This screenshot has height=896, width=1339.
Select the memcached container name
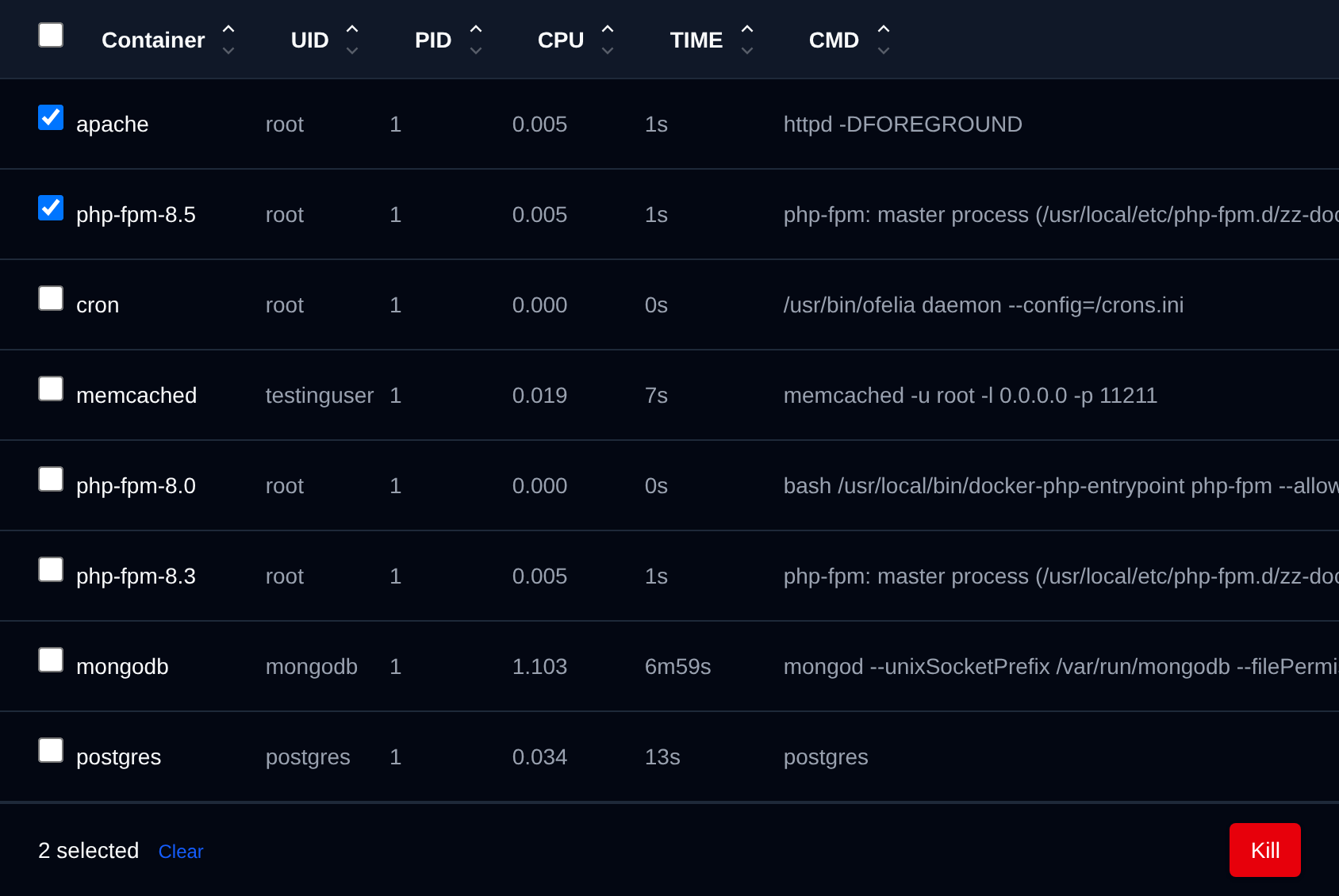coord(136,396)
